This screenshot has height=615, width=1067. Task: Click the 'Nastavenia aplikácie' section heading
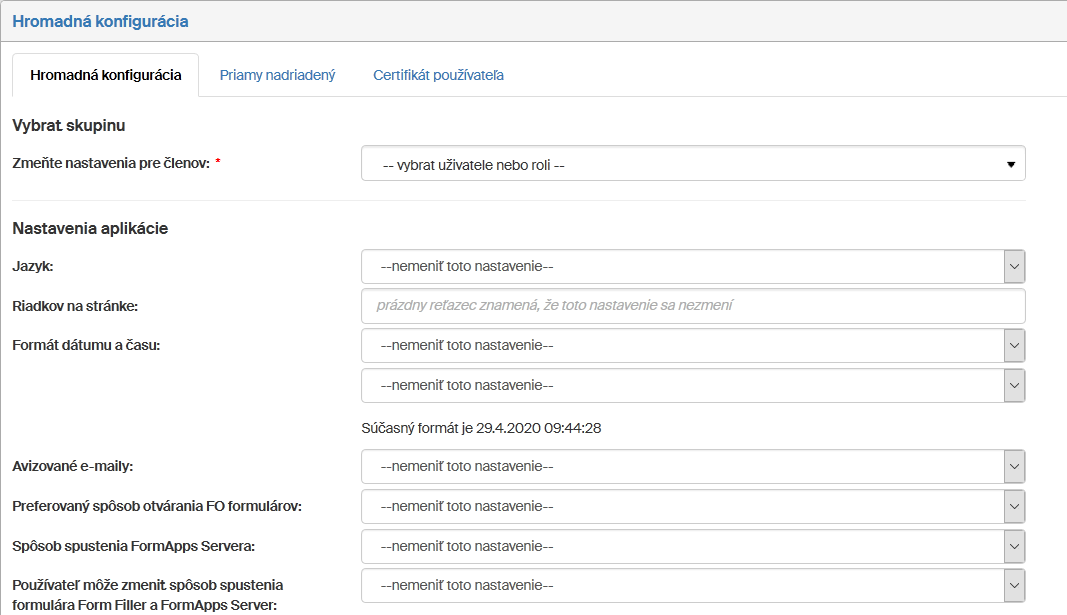pyautogui.click(x=90, y=228)
